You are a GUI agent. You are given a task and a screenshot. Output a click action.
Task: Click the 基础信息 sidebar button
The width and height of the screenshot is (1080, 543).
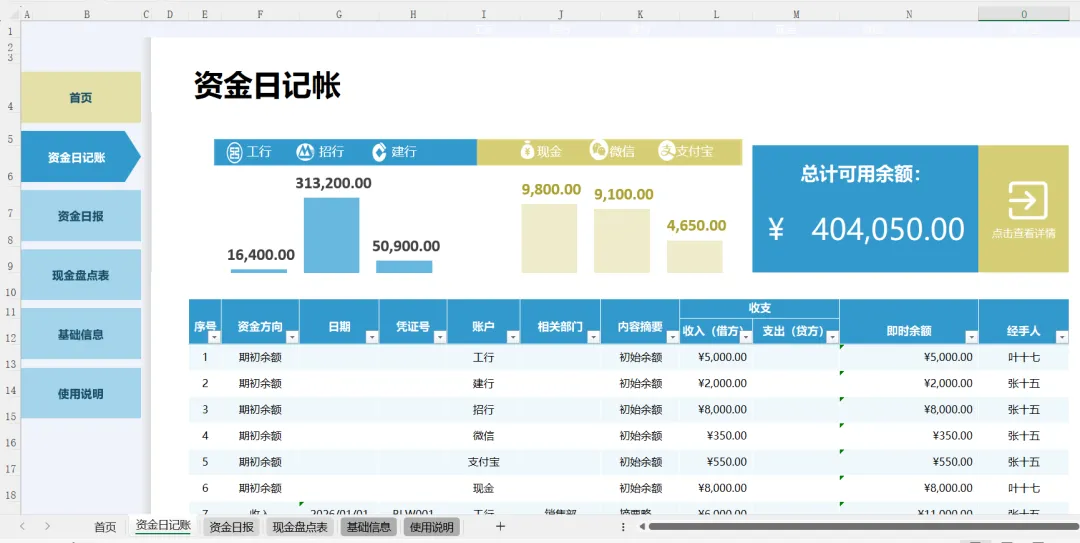tap(81, 334)
